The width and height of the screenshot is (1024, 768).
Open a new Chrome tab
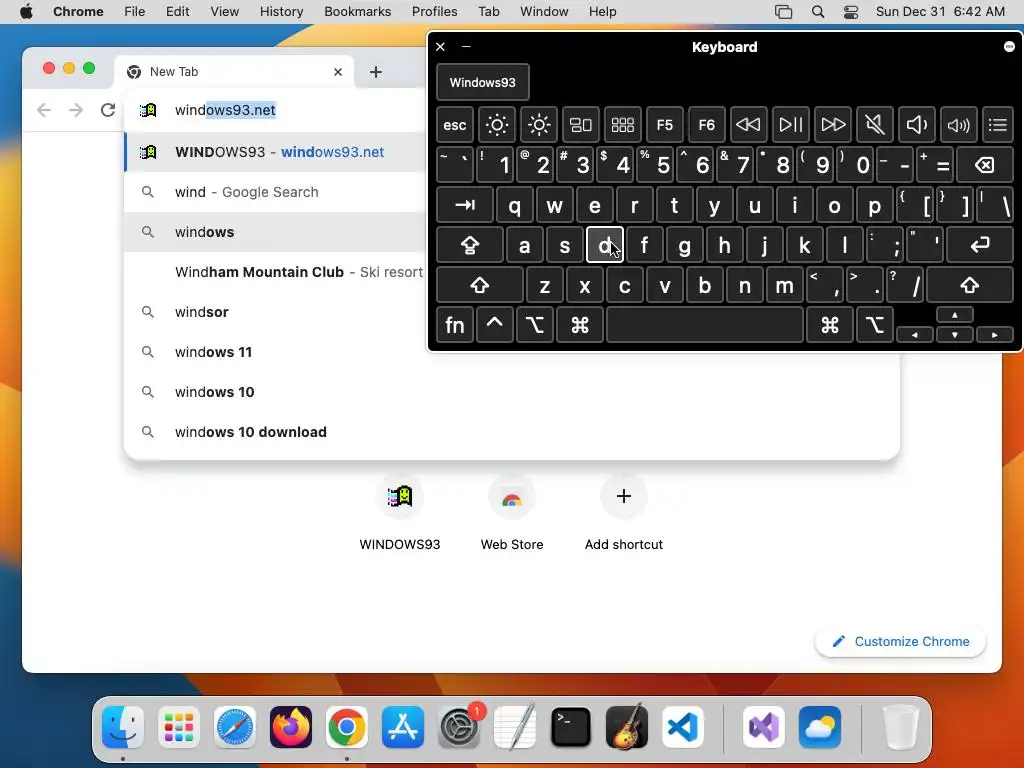tap(376, 72)
